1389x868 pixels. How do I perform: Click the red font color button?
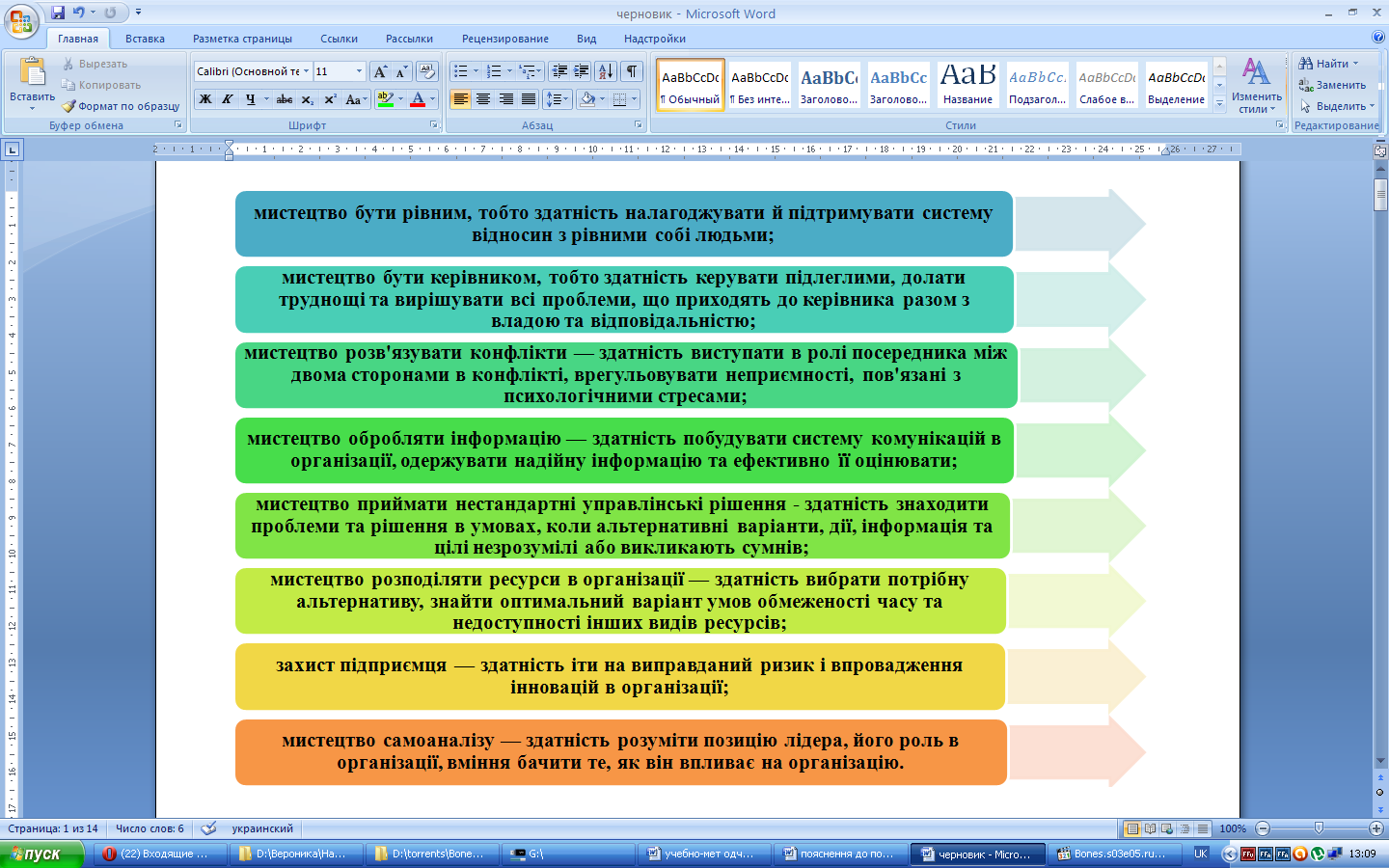(418, 99)
